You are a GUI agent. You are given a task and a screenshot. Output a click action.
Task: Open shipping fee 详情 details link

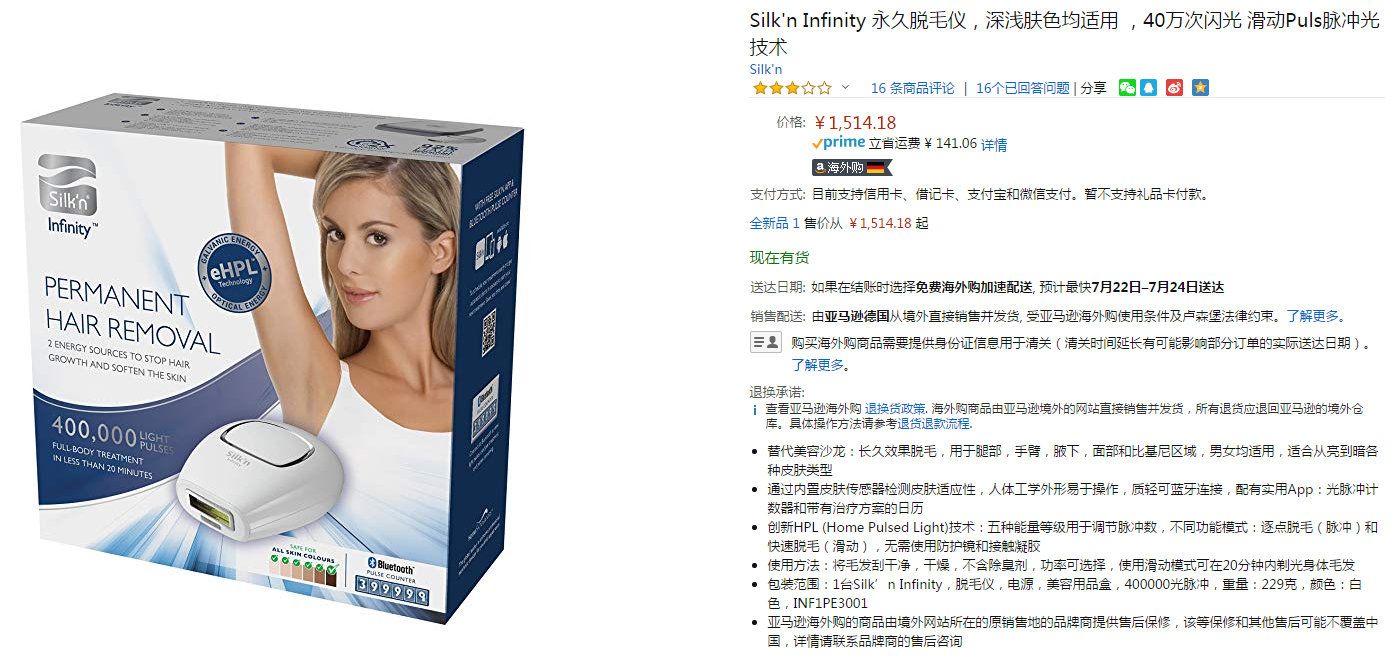click(994, 144)
